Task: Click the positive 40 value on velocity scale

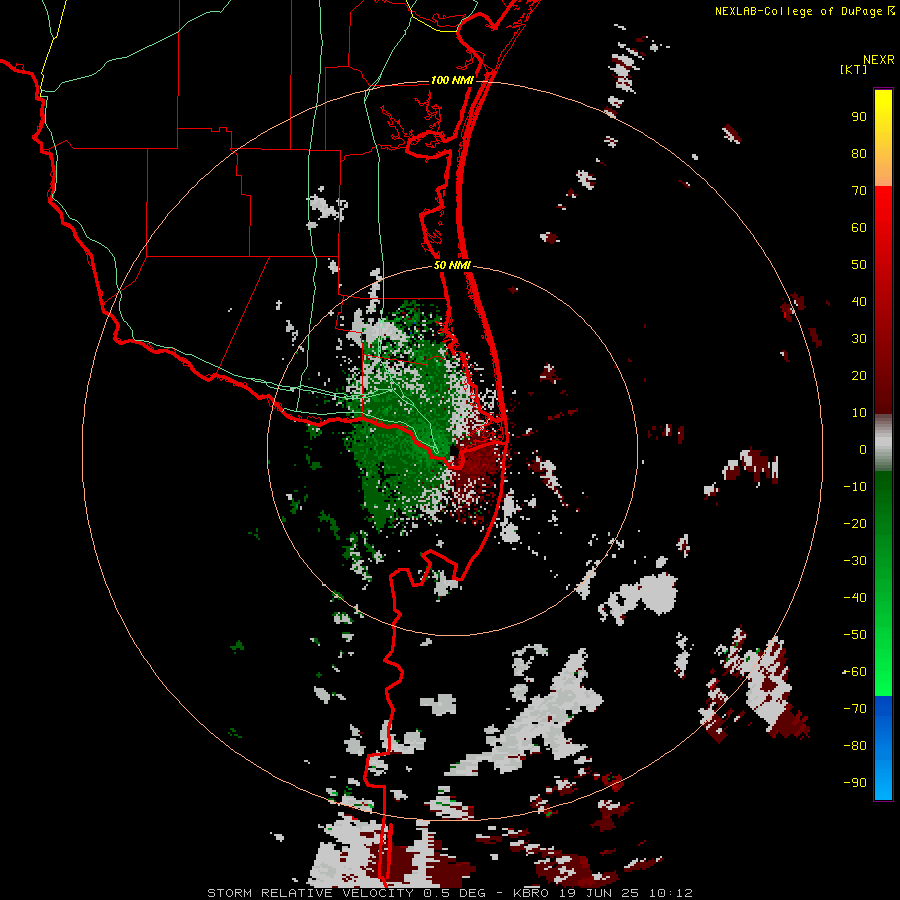Action: 859,301
